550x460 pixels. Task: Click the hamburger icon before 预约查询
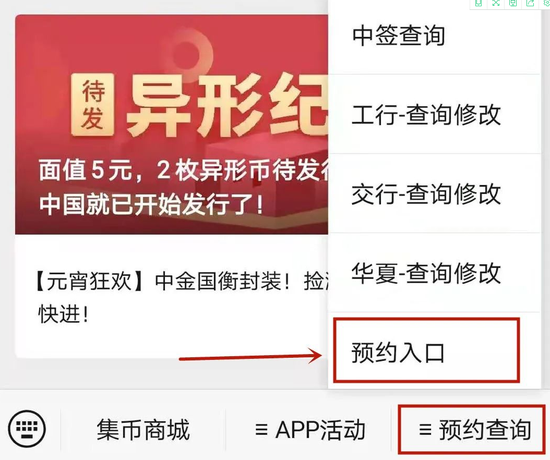[x=425, y=429]
